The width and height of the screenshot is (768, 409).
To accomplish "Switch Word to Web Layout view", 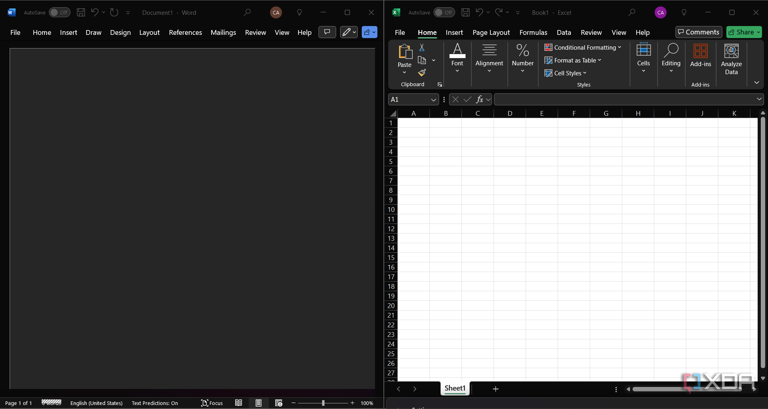I will (278, 403).
